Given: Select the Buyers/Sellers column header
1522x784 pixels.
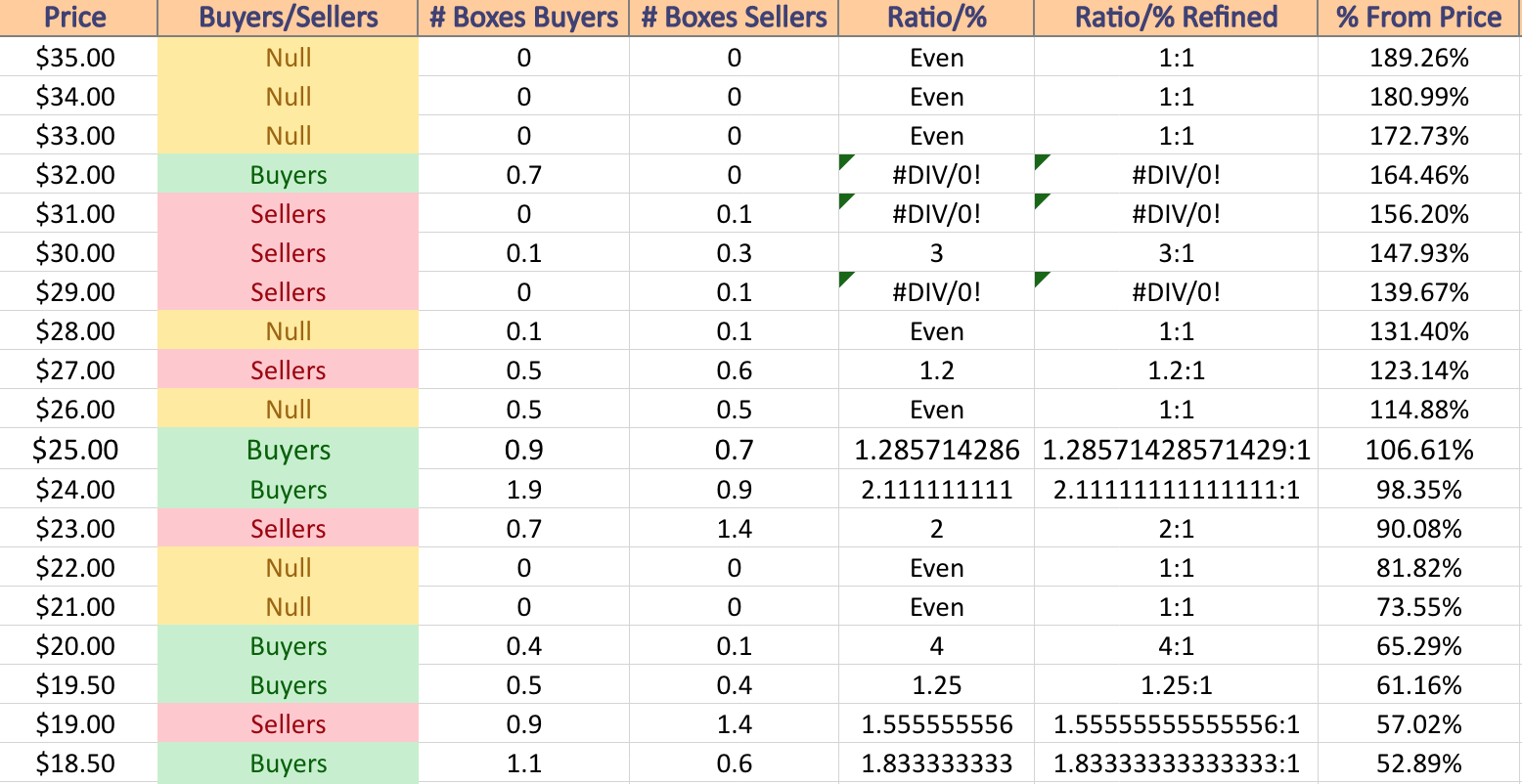Looking at the screenshot, I should [288, 18].
